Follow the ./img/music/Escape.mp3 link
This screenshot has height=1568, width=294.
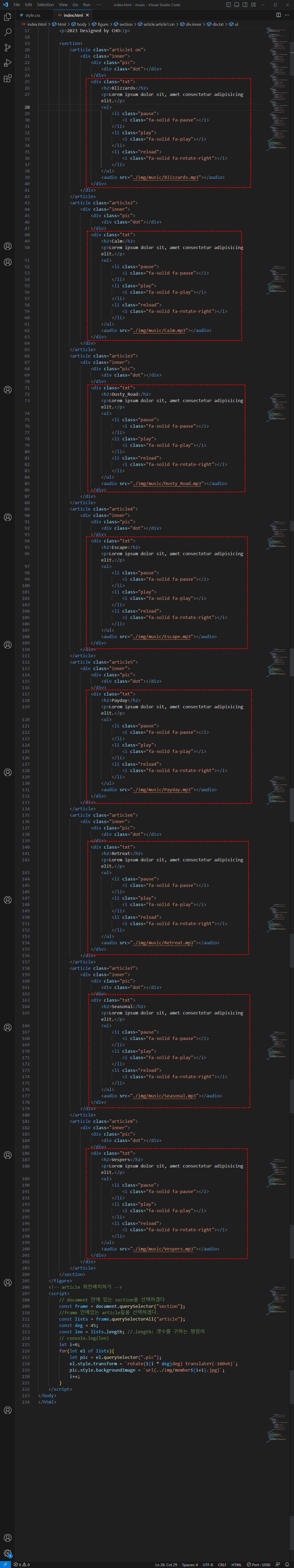(x=162, y=637)
